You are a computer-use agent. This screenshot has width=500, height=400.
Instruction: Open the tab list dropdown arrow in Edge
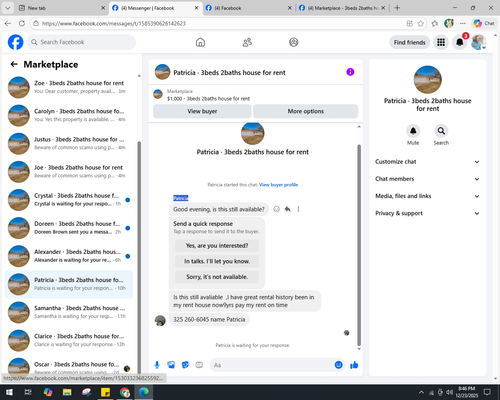coord(7,8)
